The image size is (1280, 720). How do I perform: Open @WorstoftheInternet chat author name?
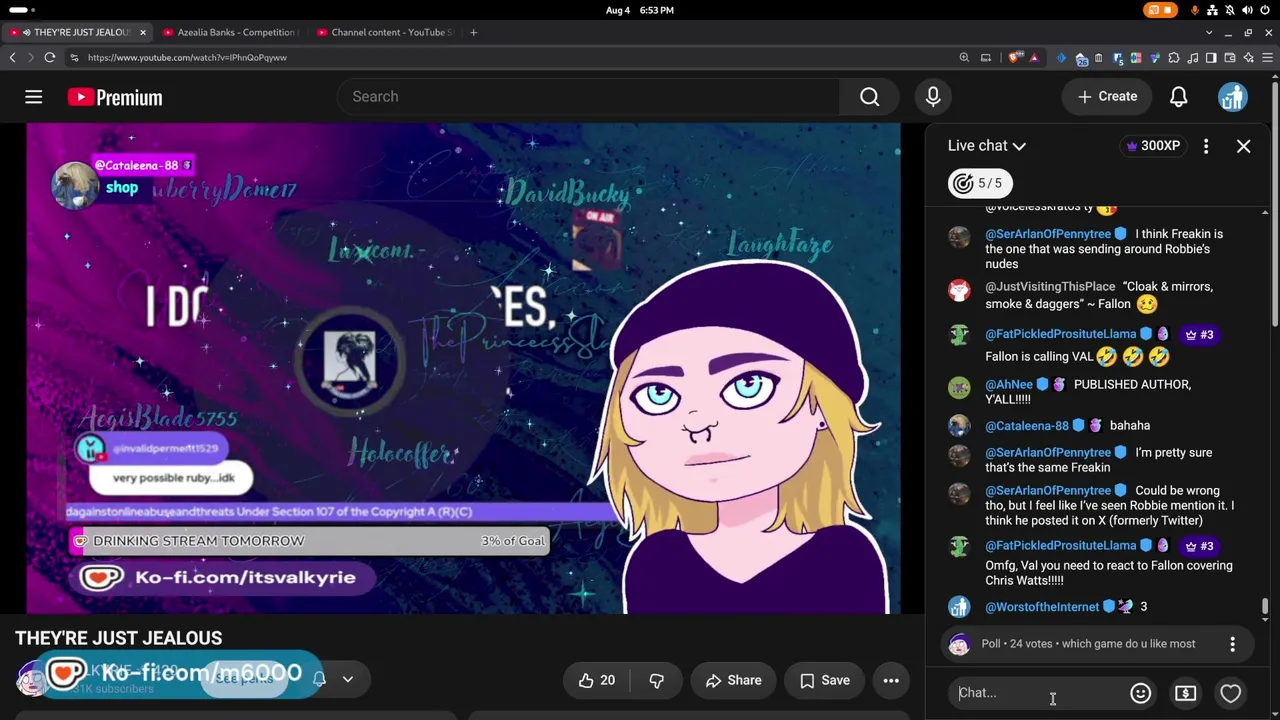click(1041, 607)
